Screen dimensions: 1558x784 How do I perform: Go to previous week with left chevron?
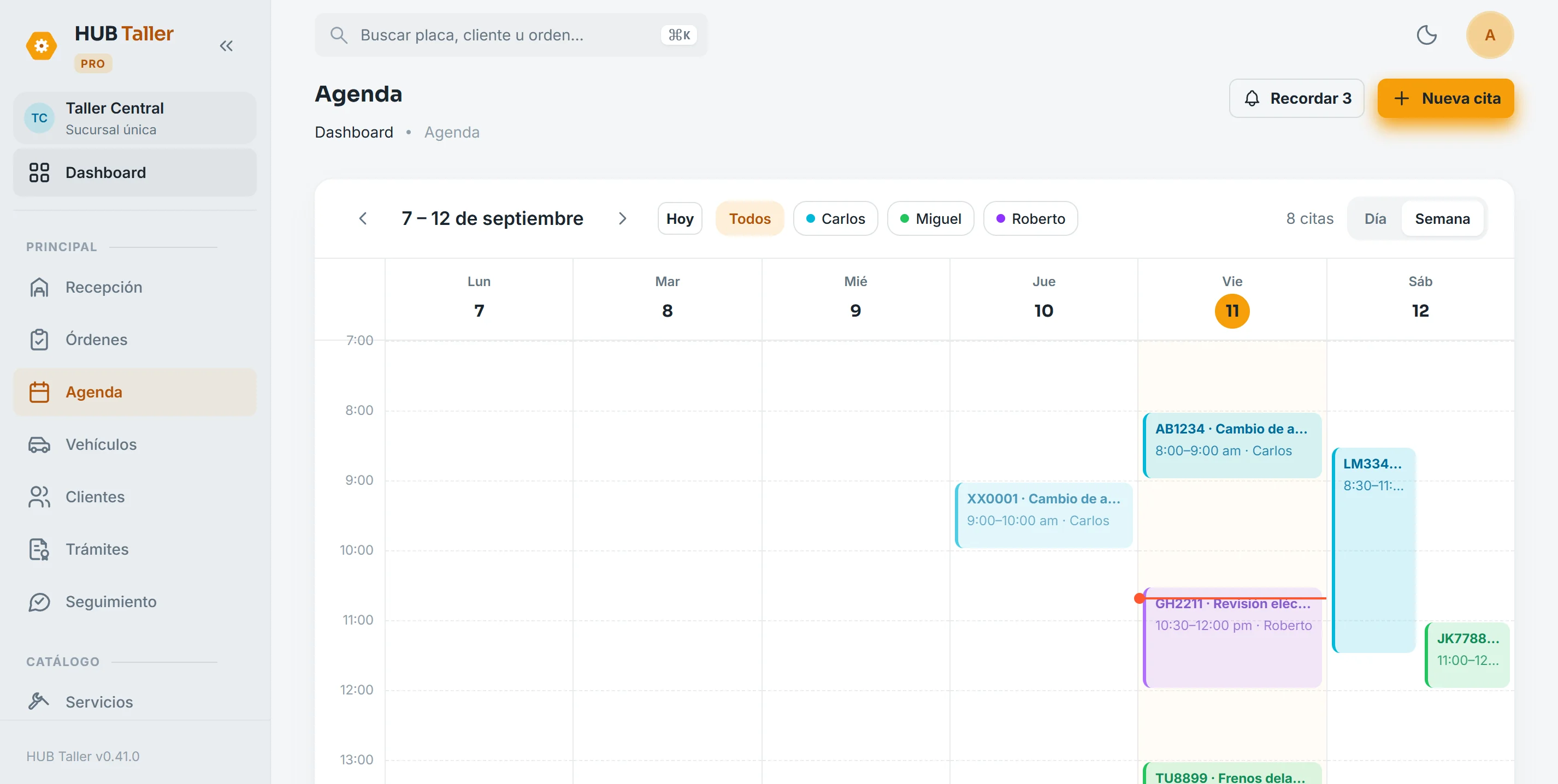(x=363, y=218)
